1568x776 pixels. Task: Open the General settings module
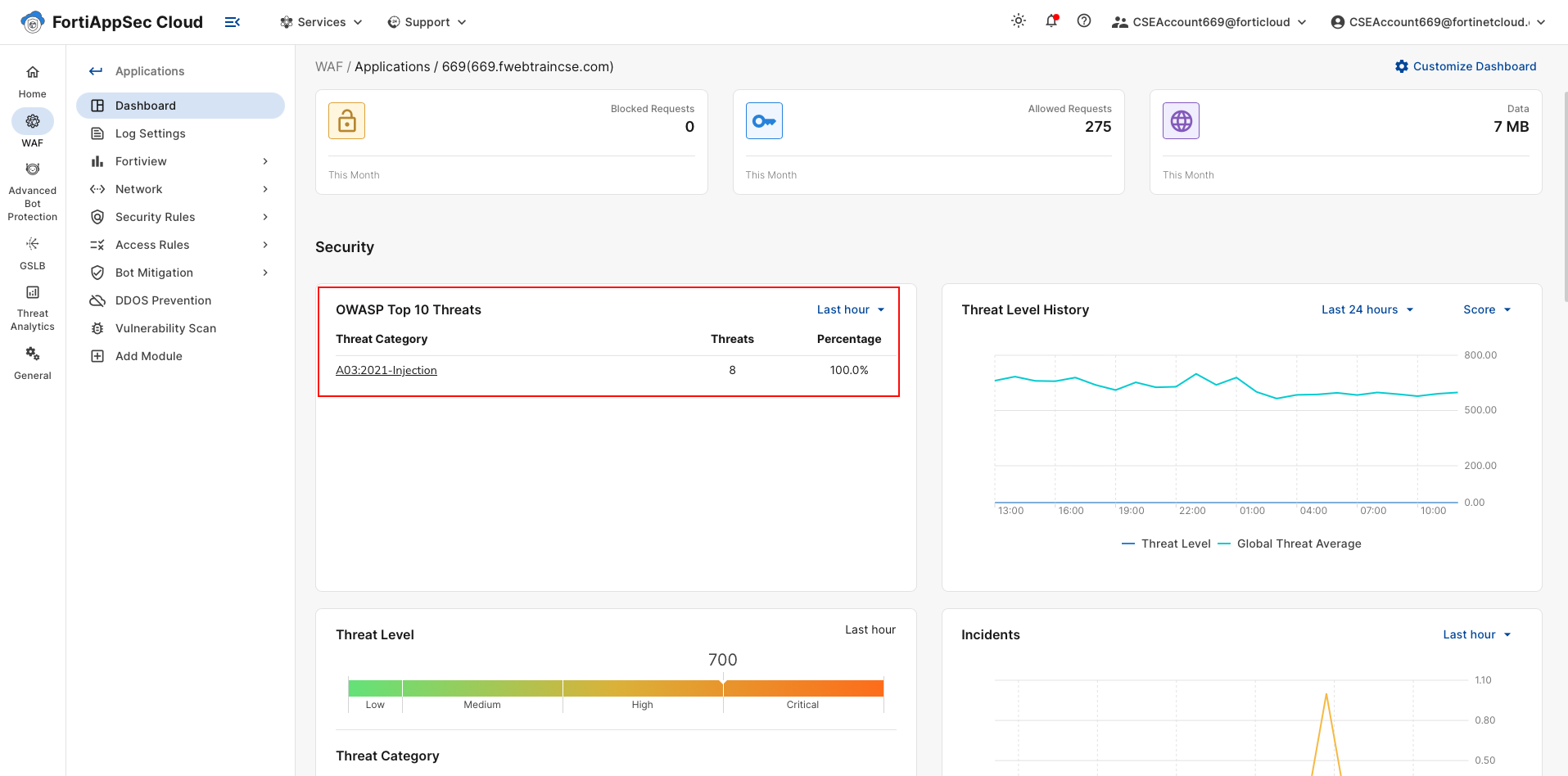click(33, 363)
